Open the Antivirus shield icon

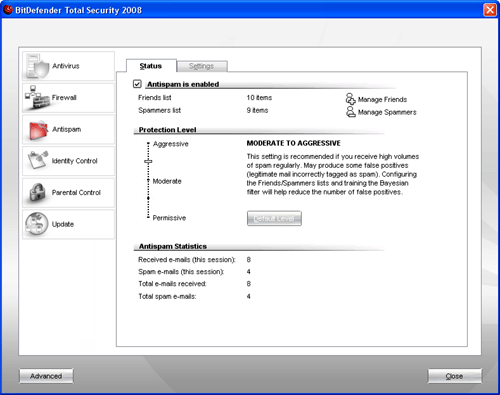pos(37,66)
